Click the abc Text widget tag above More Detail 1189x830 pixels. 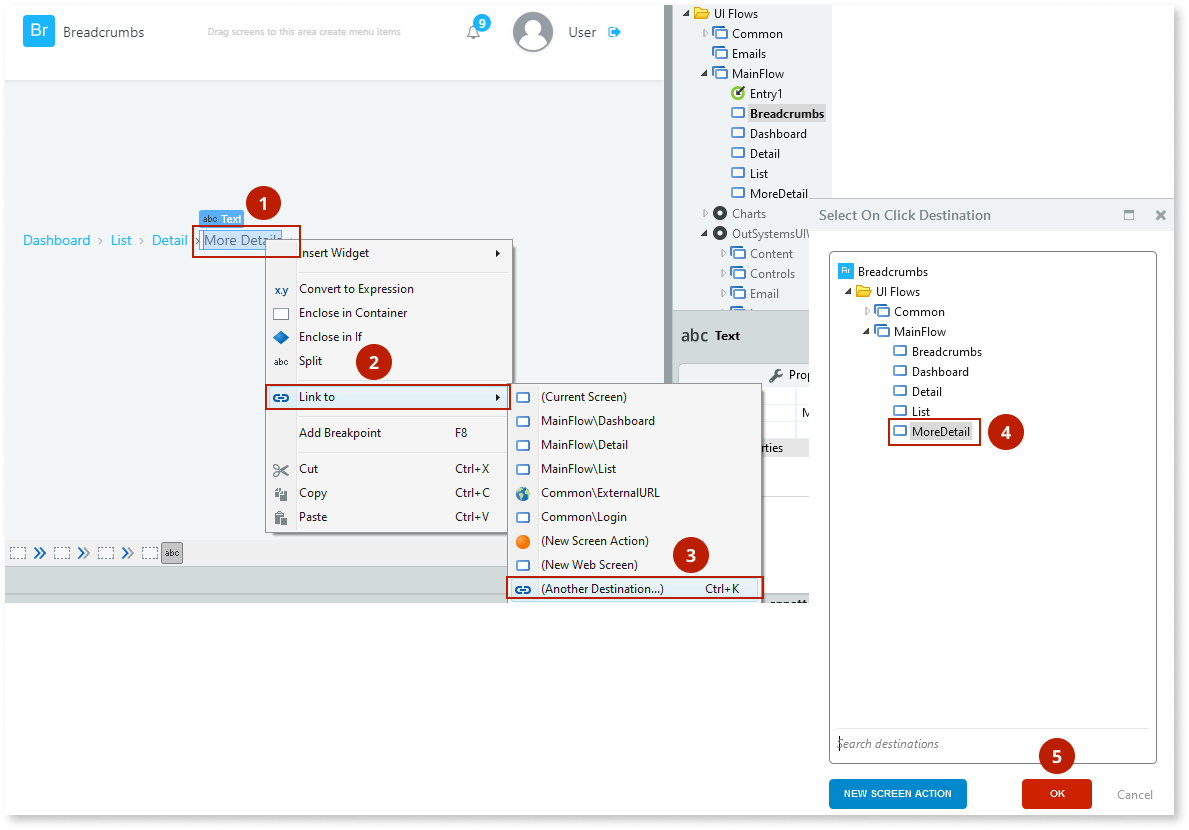coord(220,218)
